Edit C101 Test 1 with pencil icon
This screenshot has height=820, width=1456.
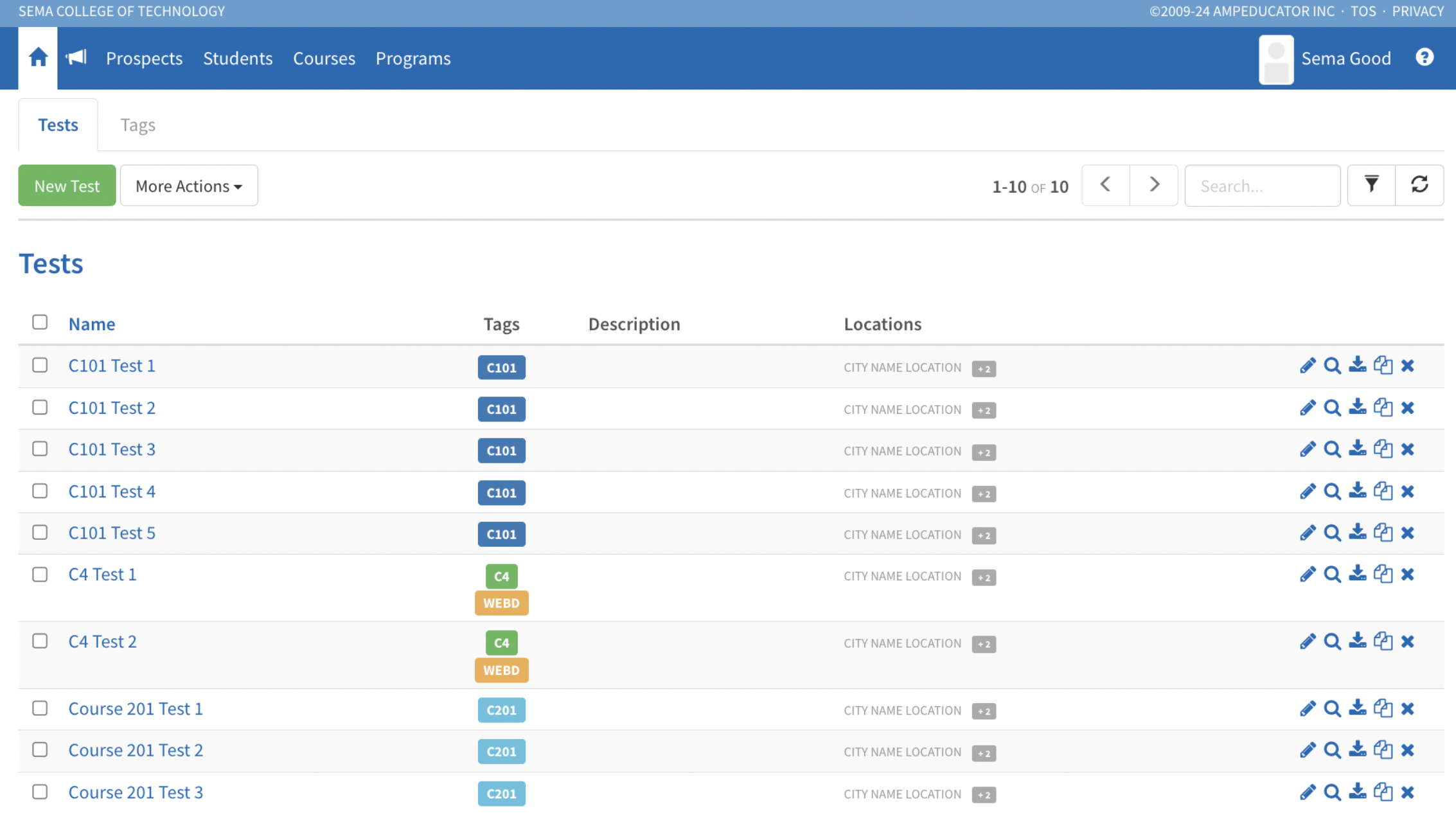[x=1307, y=366]
